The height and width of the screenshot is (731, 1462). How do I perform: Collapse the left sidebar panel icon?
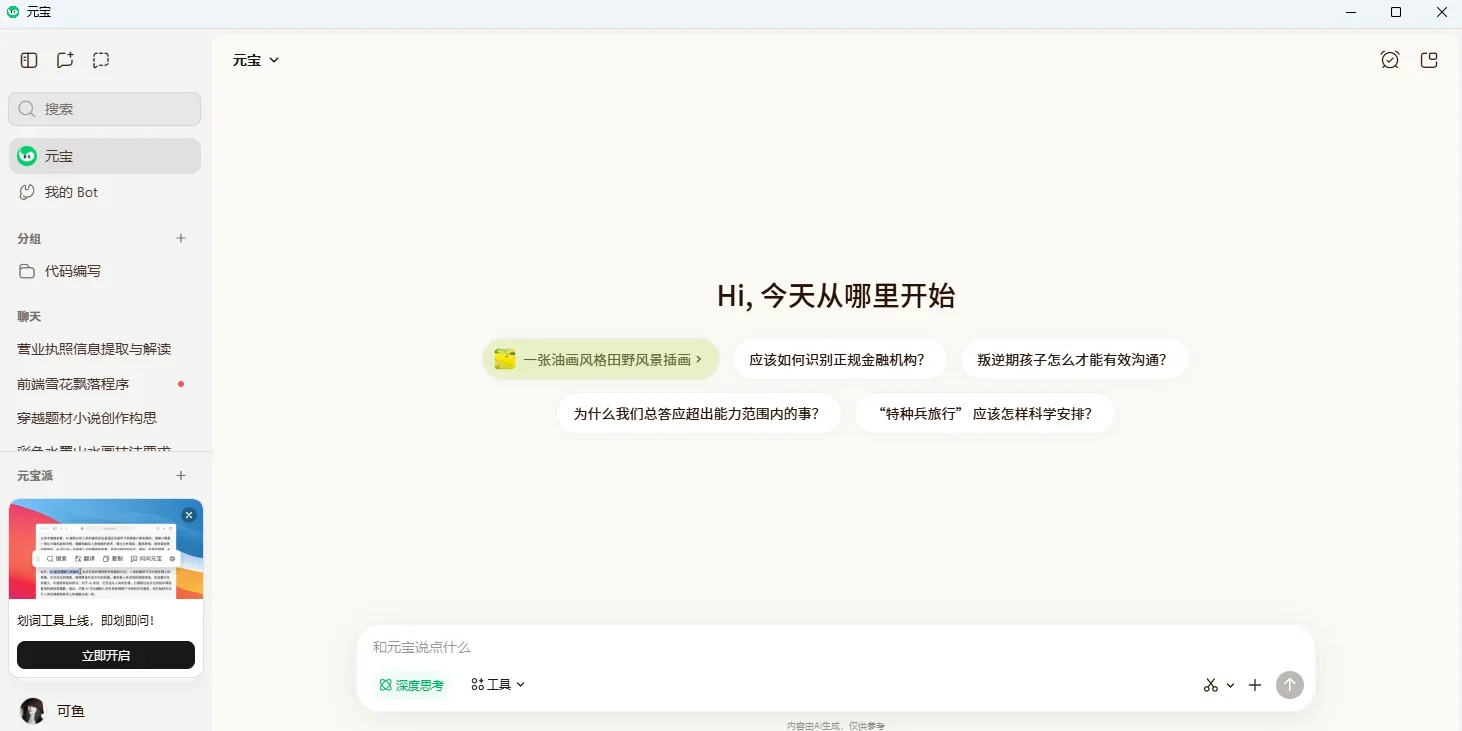29,60
